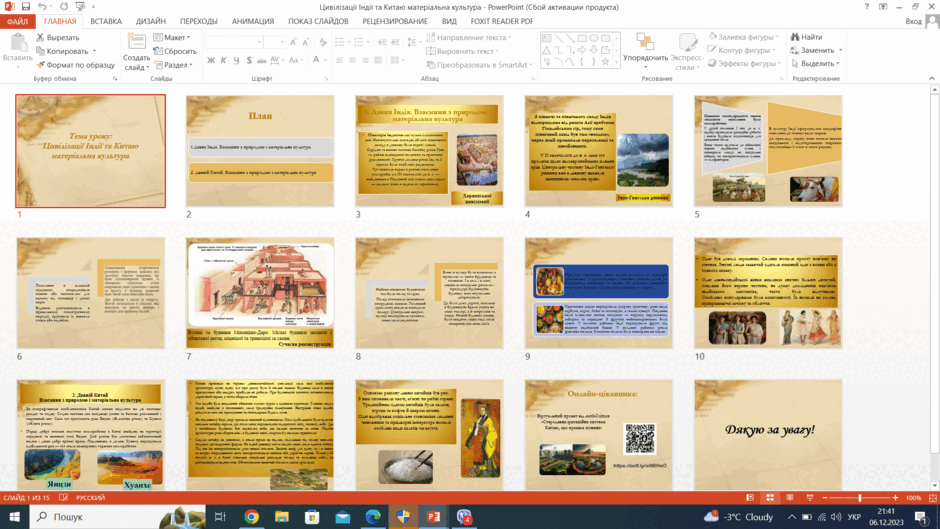Open File Explorer from taskbar

[282, 516]
